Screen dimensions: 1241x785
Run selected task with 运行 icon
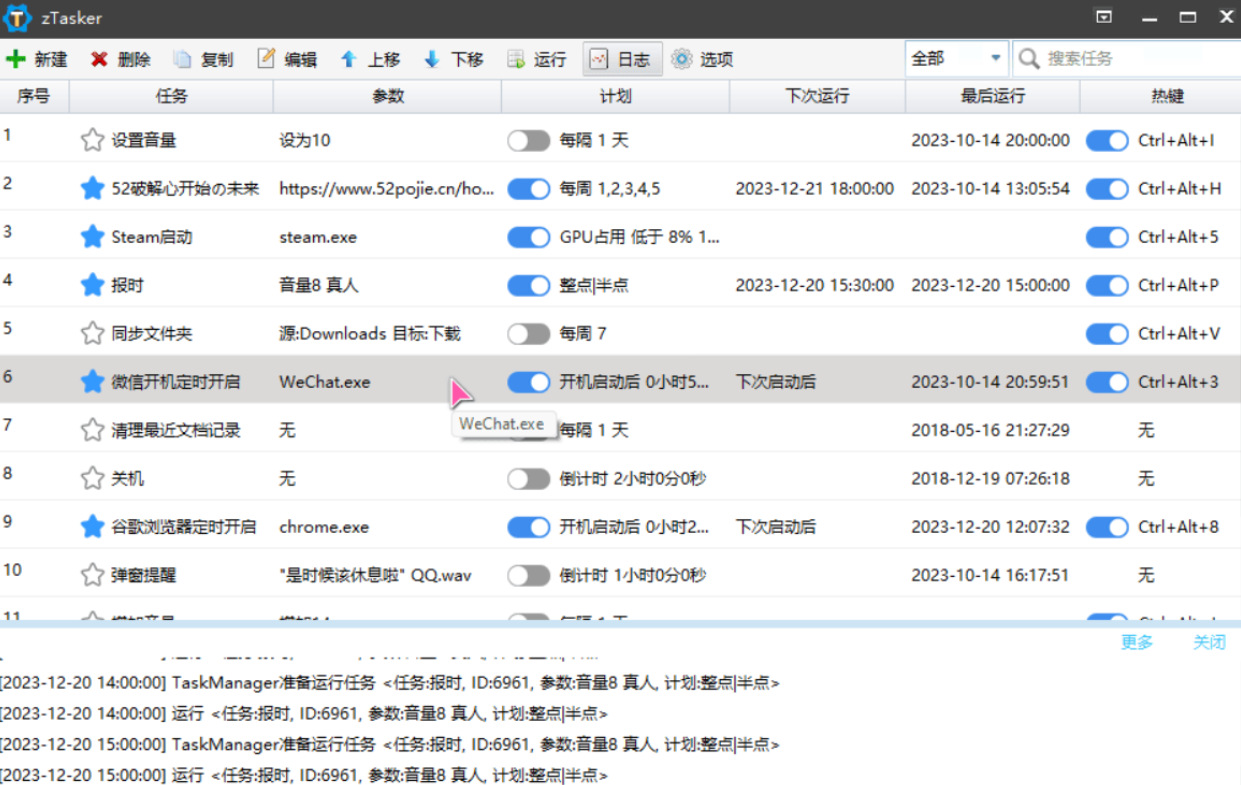(516, 59)
